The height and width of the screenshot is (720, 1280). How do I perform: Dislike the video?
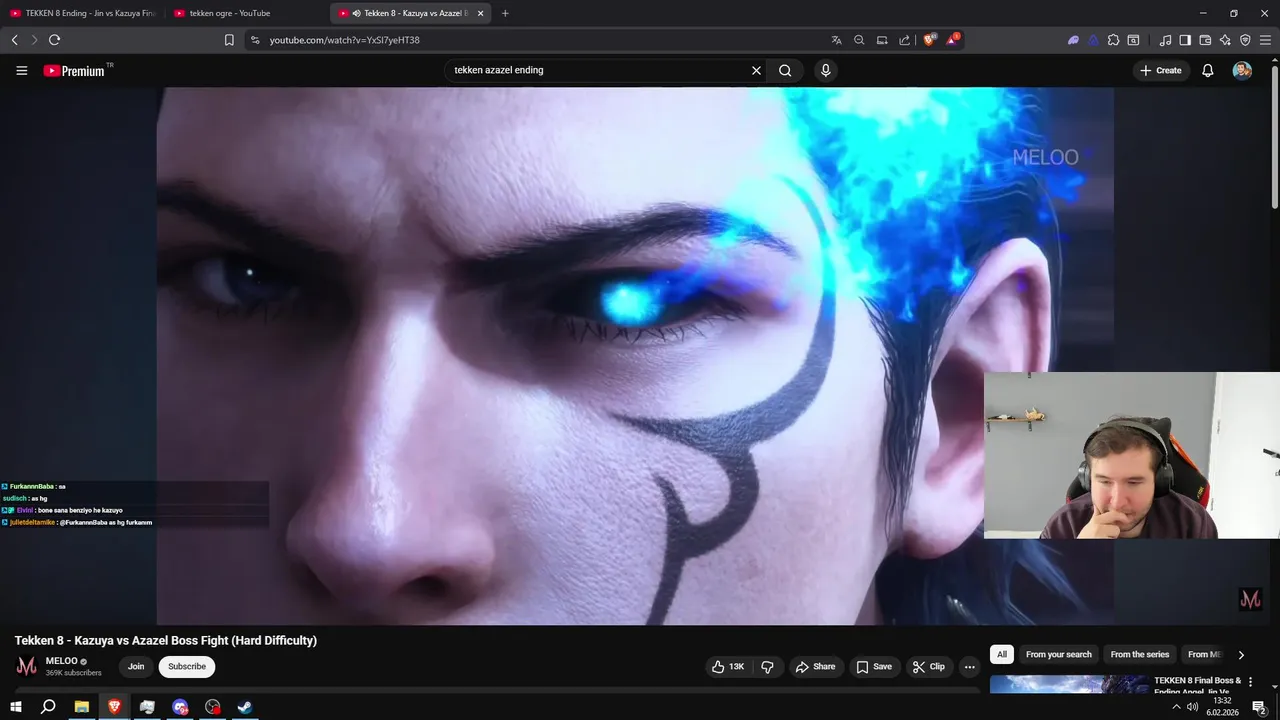point(768,667)
